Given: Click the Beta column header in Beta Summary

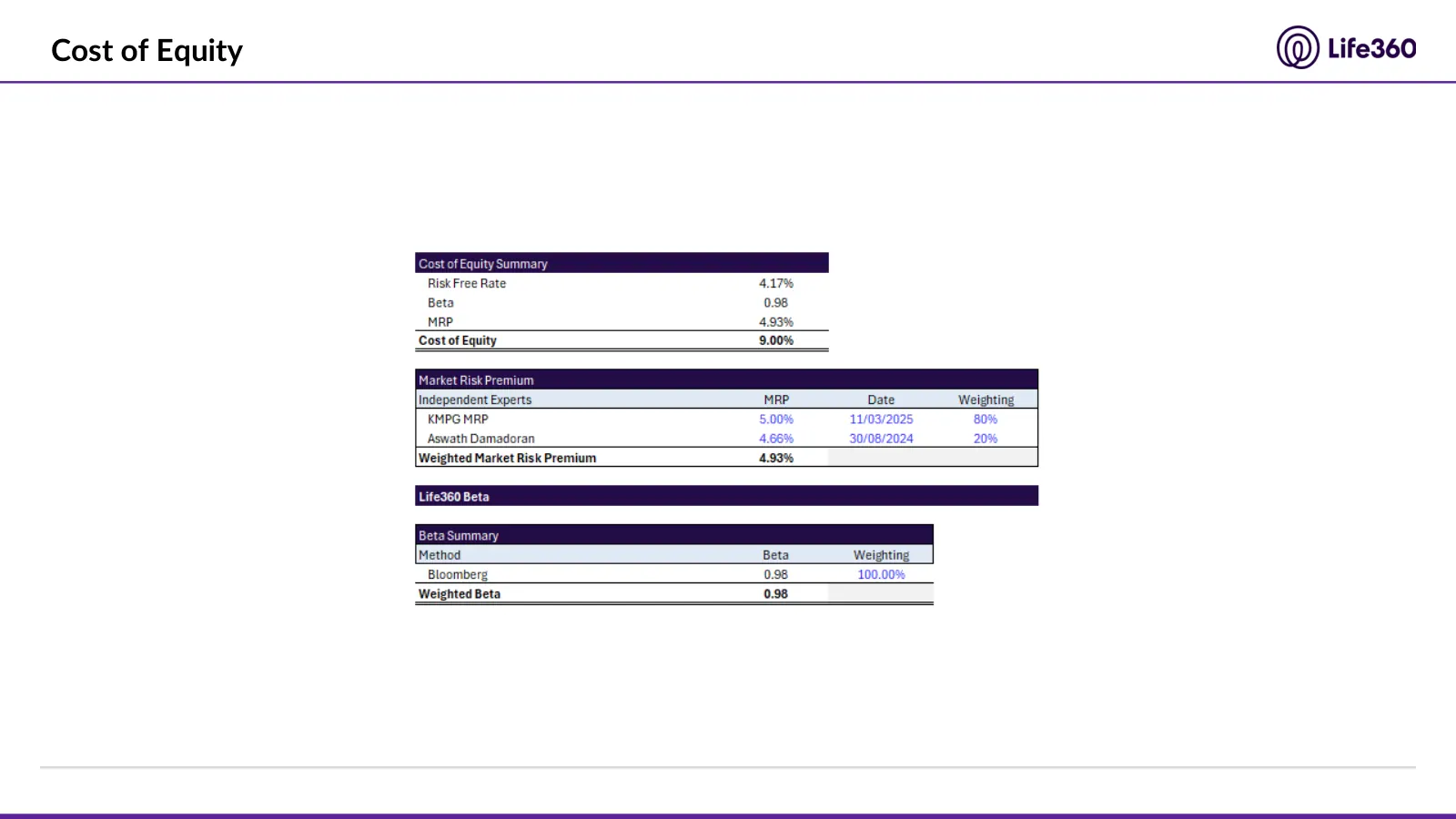Looking at the screenshot, I should point(776,555).
